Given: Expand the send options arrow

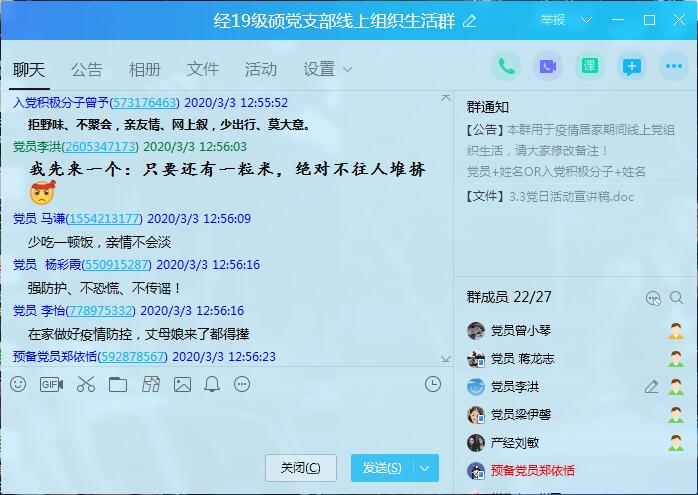Looking at the screenshot, I should pyautogui.click(x=427, y=468).
